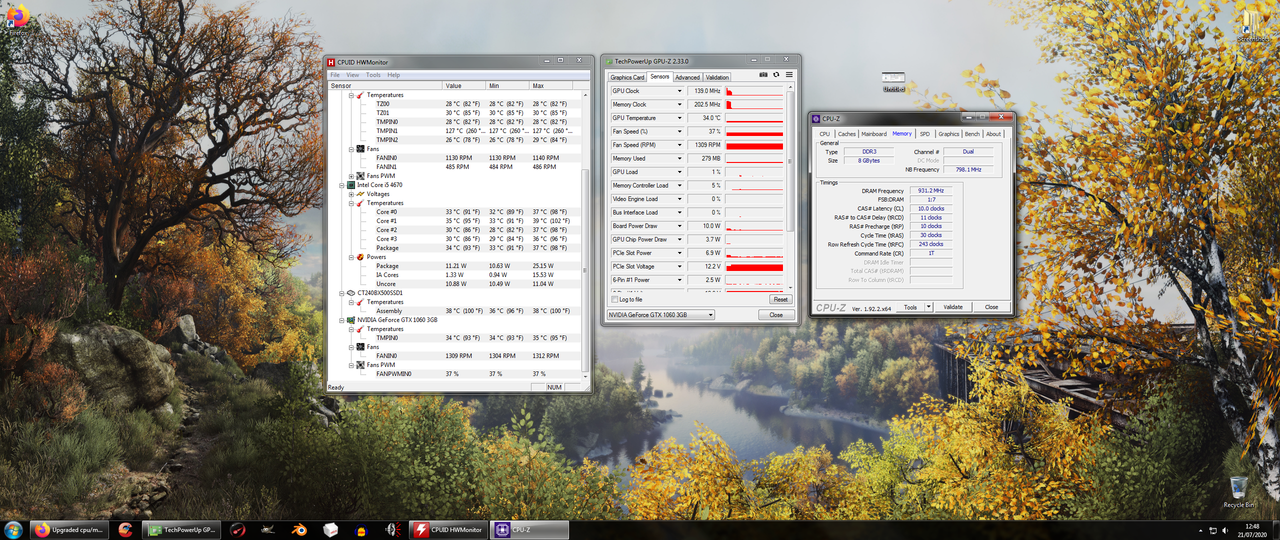This screenshot has width=1280, height=540.
Task: Switch to the Firefox 'Upgraded cpu/m...' taskbar window
Action: (69, 530)
